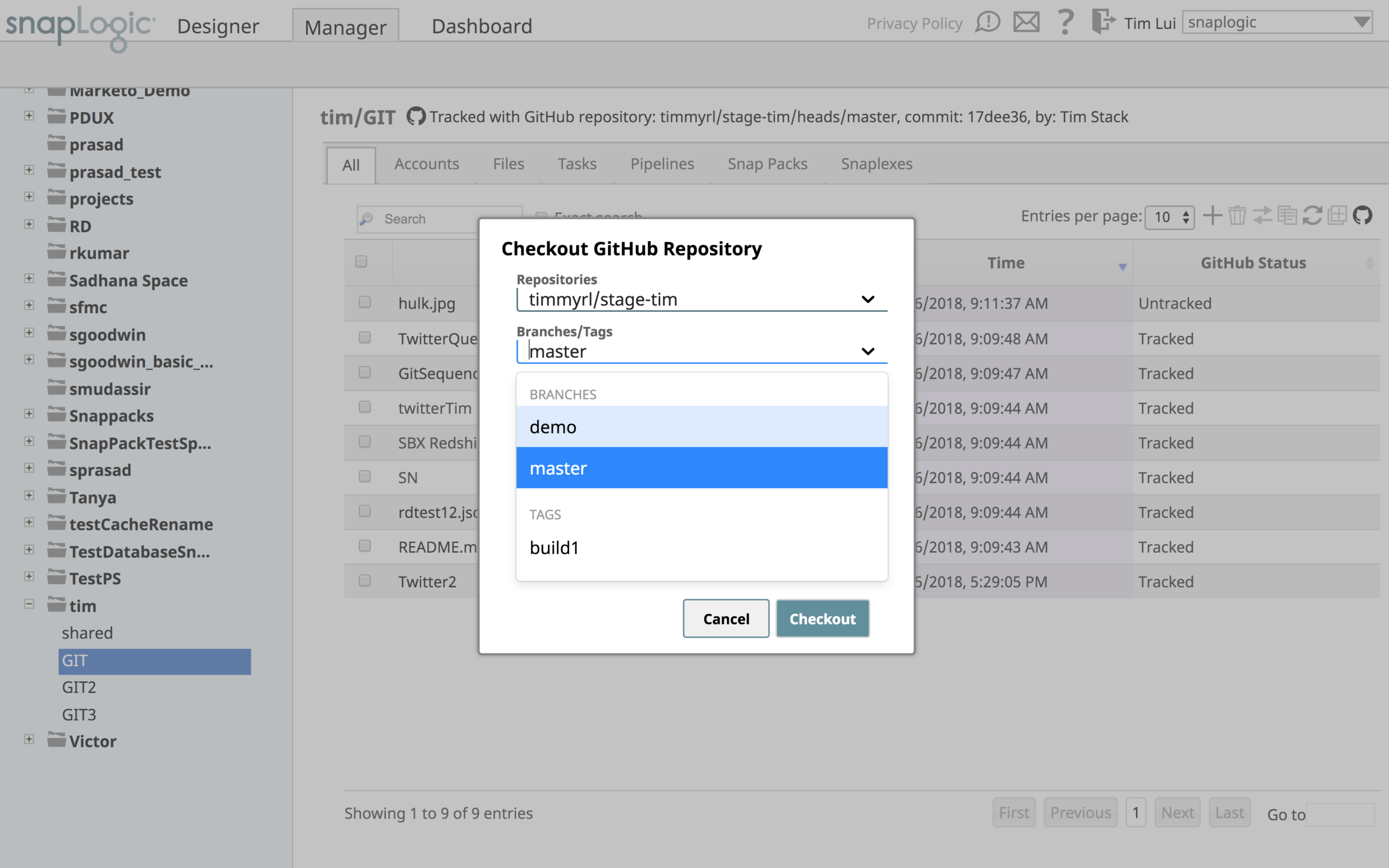This screenshot has height=868, width=1389.
Task: Select the 'demo' branch option
Action: [700, 425]
